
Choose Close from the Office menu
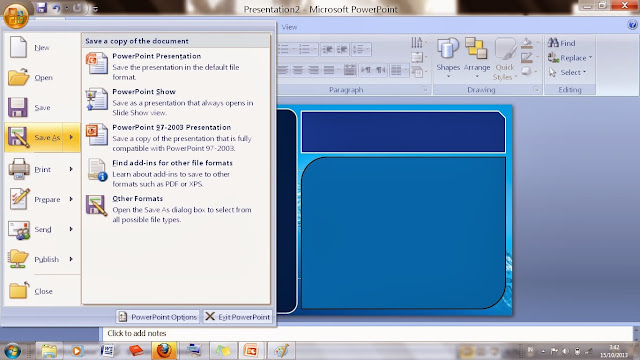pos(42,291)
